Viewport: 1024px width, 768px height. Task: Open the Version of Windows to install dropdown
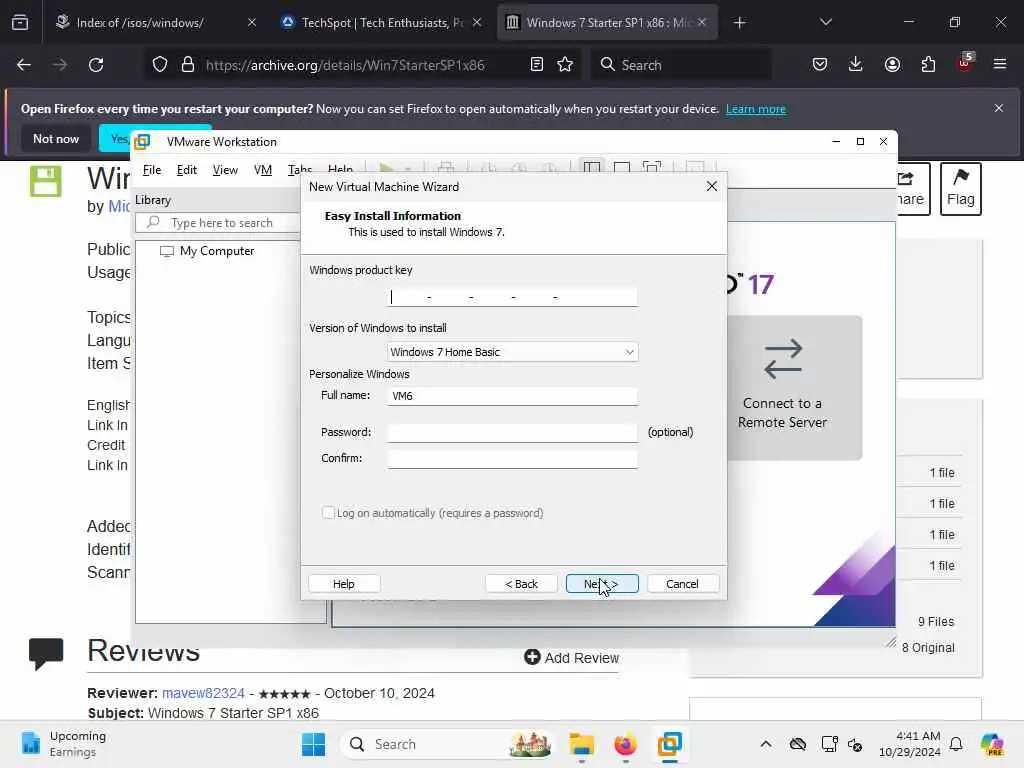pos(513,352)
